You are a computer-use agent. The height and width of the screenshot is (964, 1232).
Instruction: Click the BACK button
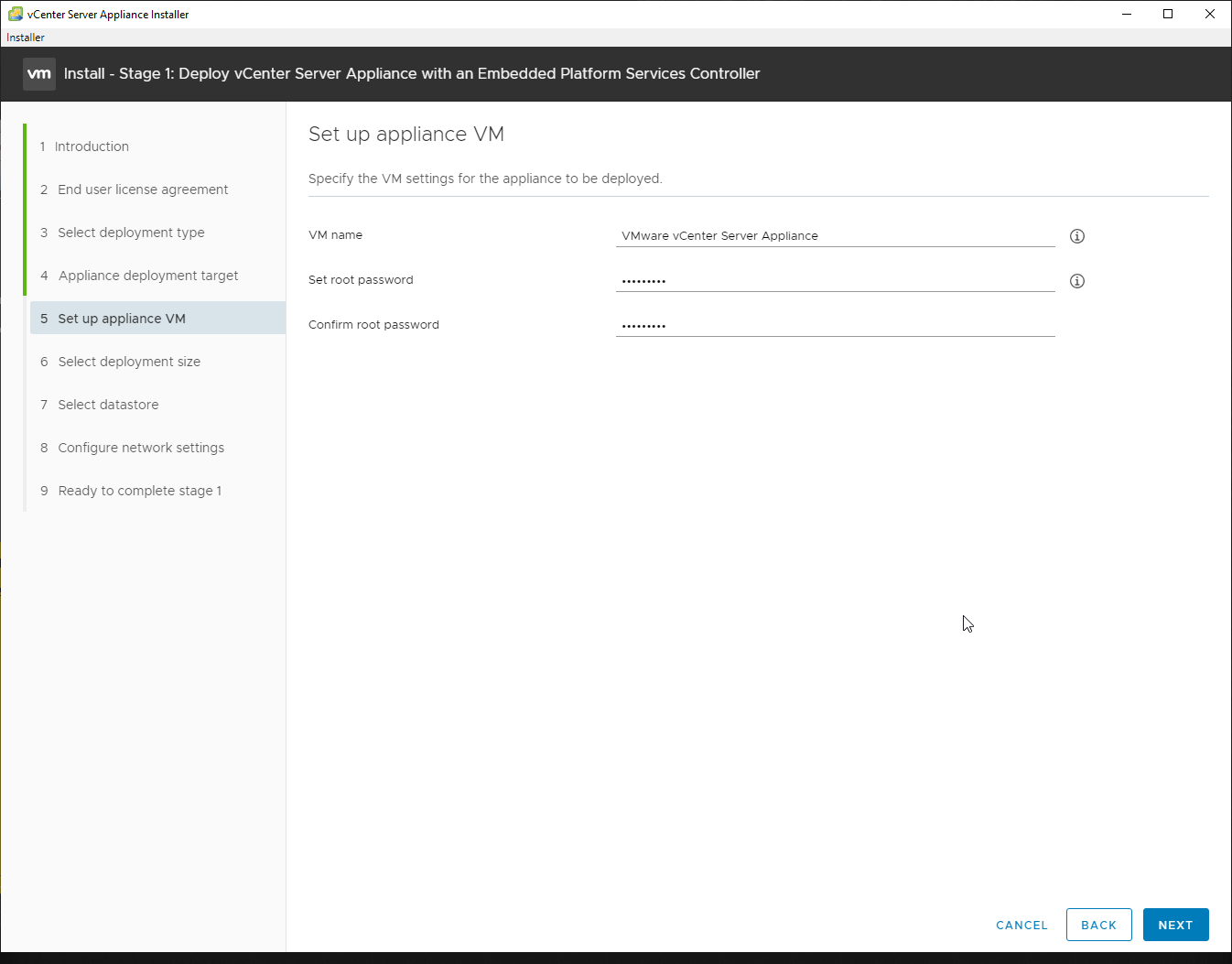pyautogui.click(x=1098, y=925)
